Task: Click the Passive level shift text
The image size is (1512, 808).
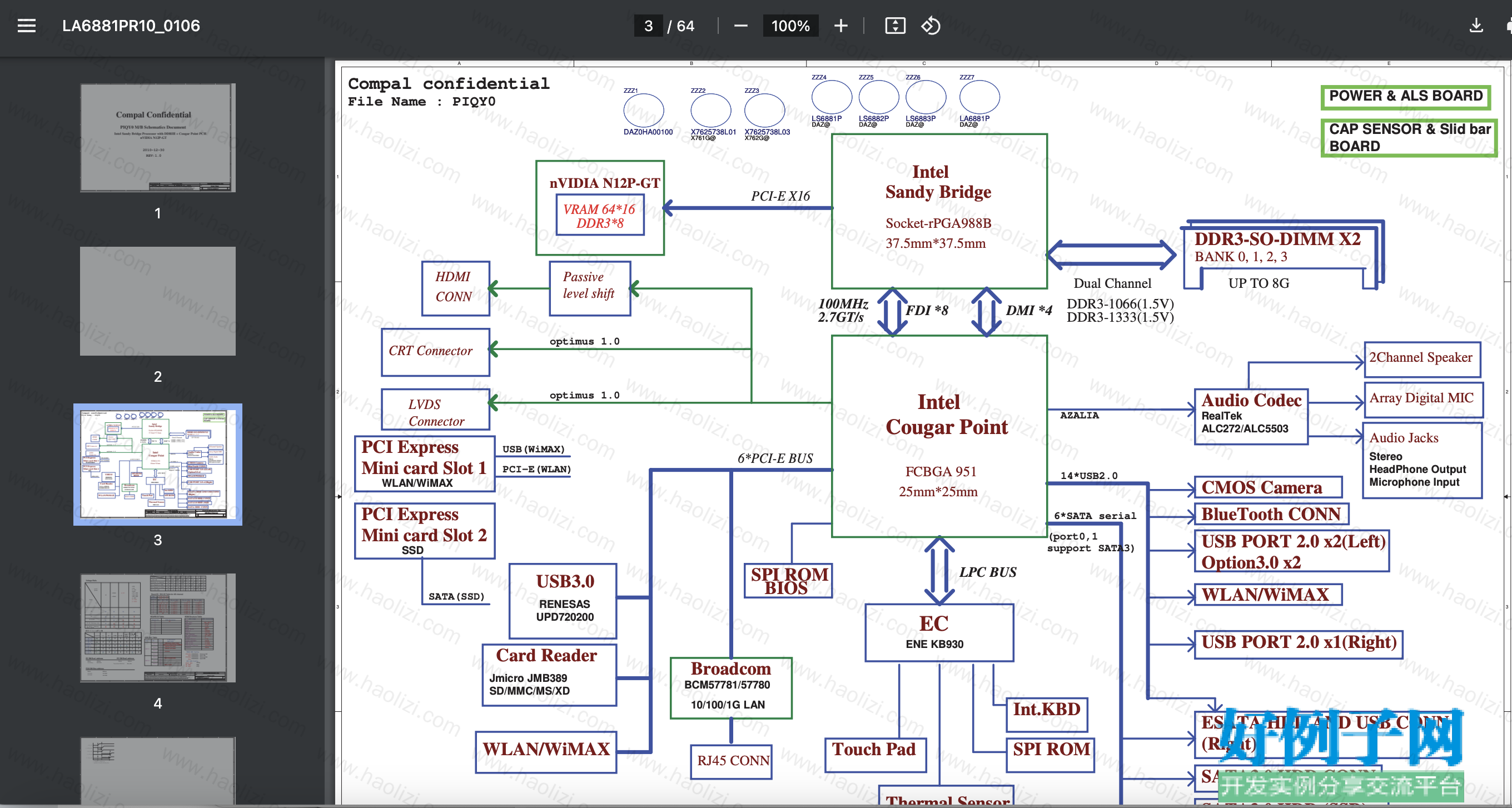Action: pyautogui.click(x=588, y=285)
